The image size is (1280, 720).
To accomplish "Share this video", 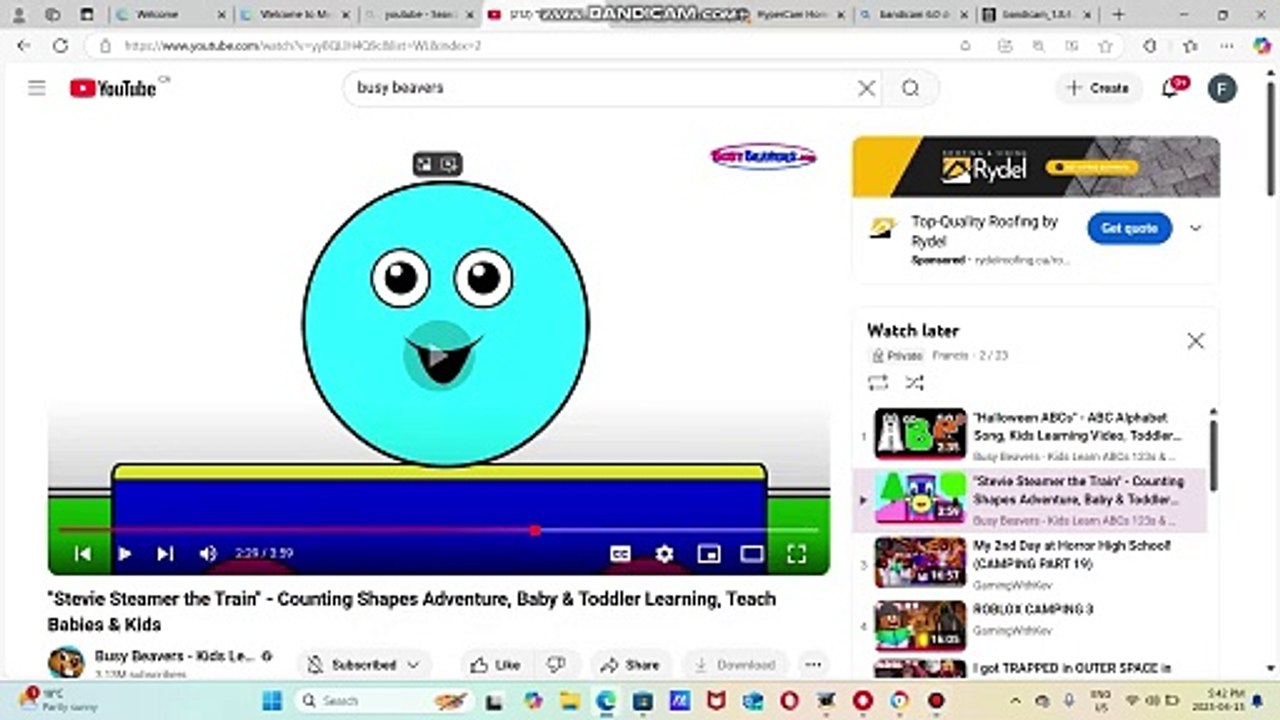I will (630, 665).
